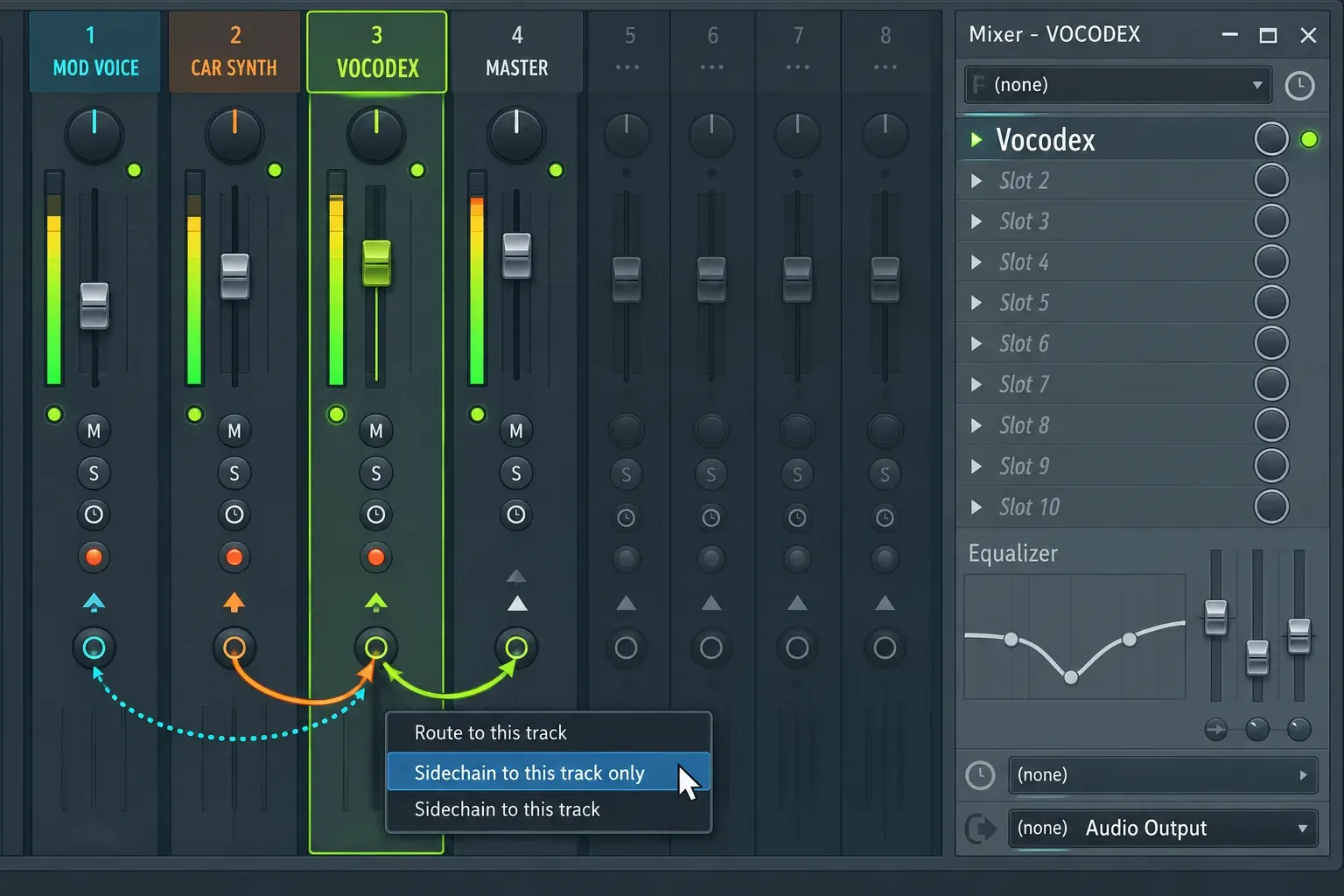Arm recording on VOCODEX track

point(375,556)
